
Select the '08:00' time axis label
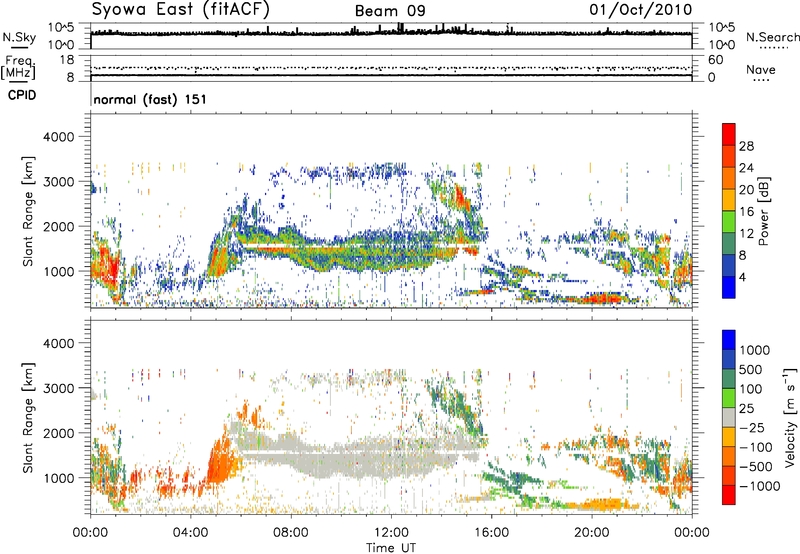(291, 533)
